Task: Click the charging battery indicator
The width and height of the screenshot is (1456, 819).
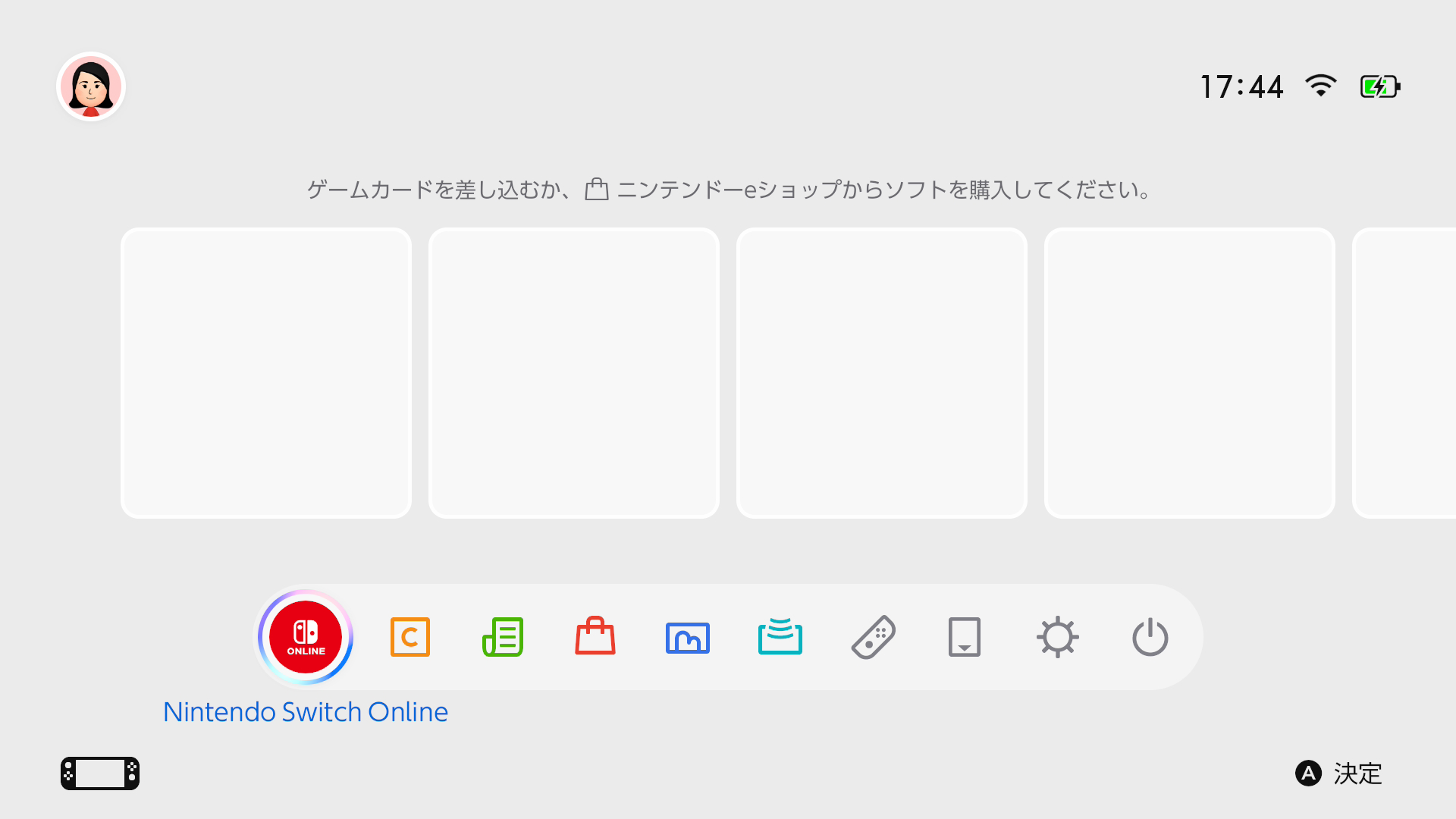Action: click(x=1379, y=86)
